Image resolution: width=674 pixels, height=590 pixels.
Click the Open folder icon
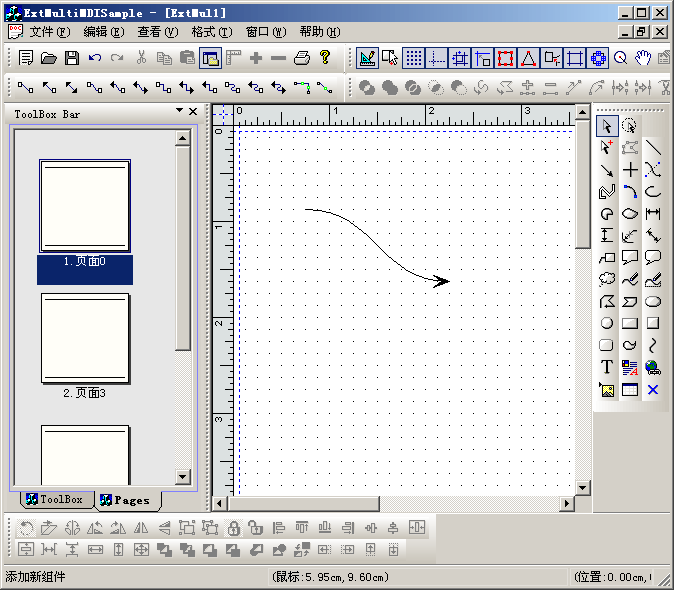[49, 58]
